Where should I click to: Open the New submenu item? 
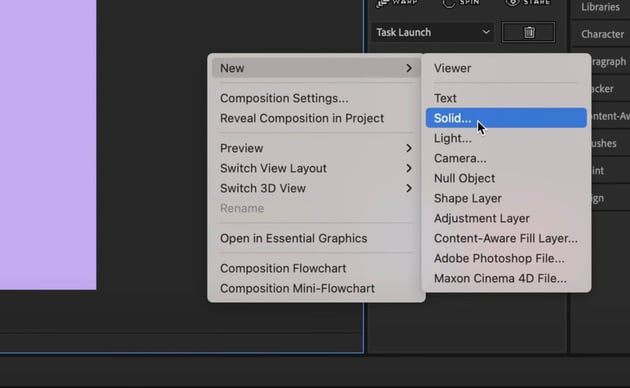point(316,68)
